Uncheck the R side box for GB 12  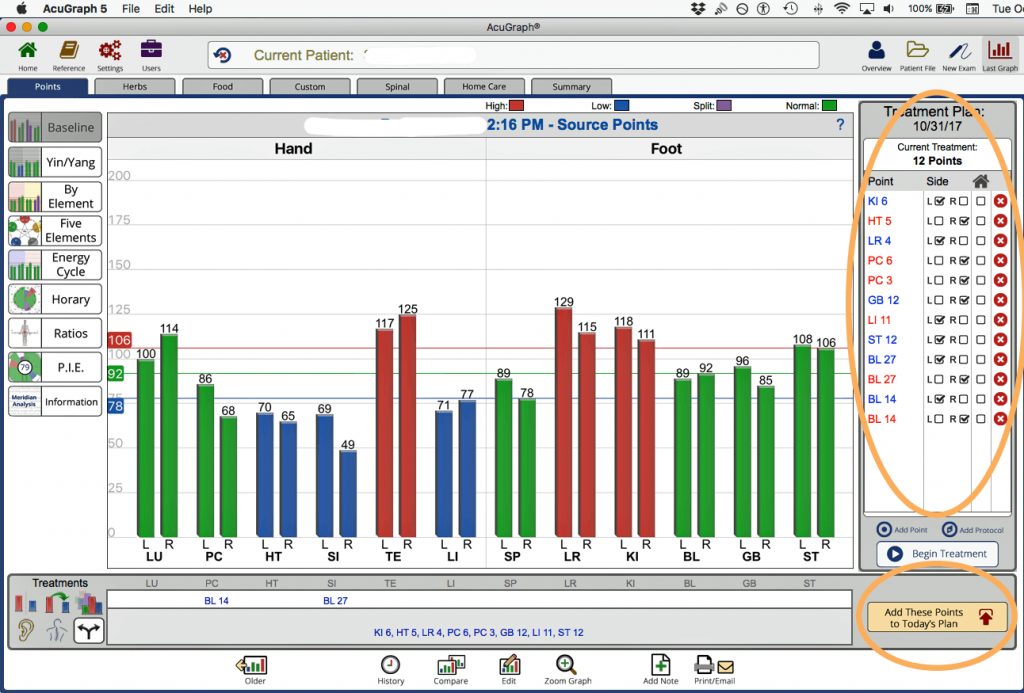click(964, 300)
